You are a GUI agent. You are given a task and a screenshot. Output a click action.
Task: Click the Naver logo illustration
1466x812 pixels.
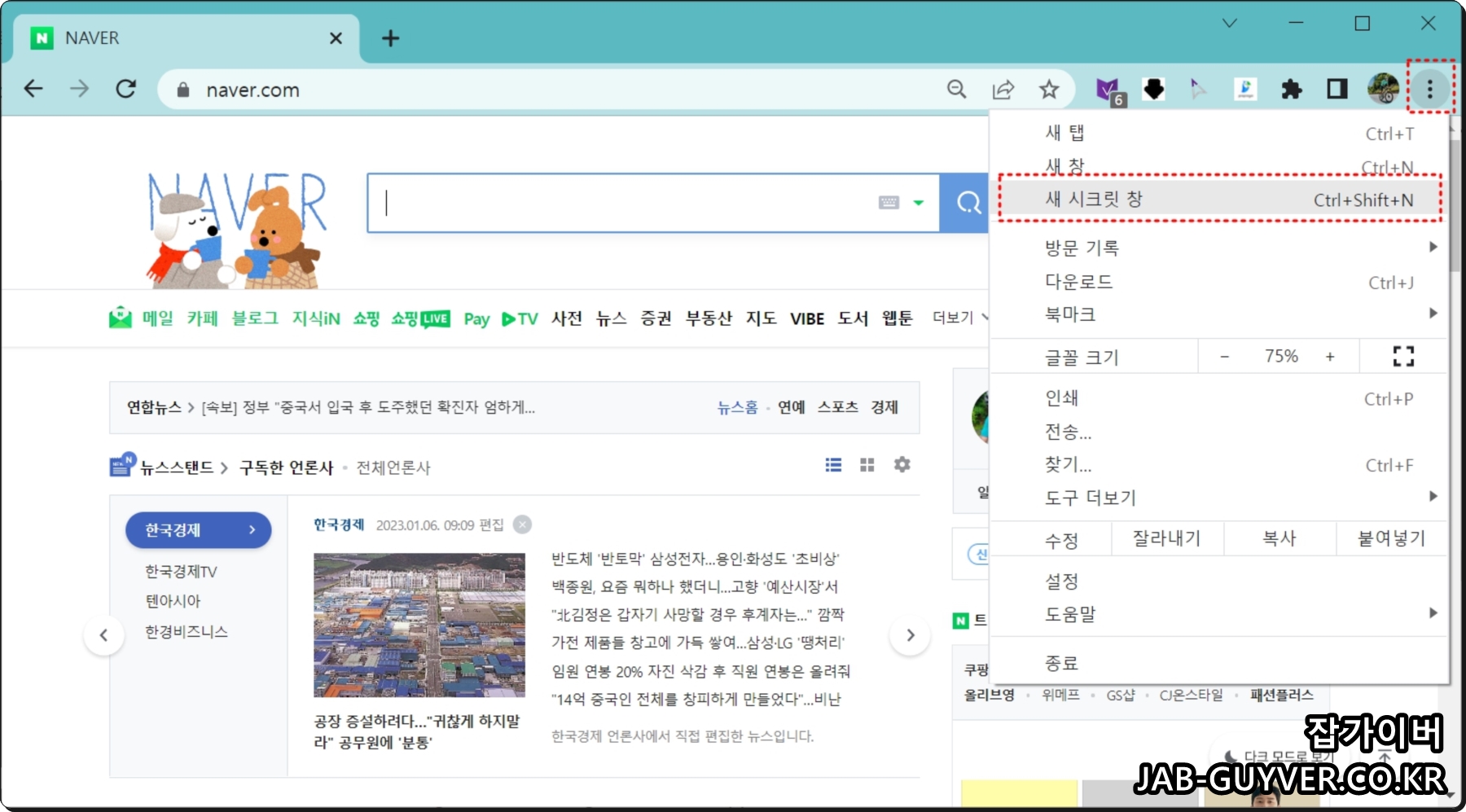point(236,229)
